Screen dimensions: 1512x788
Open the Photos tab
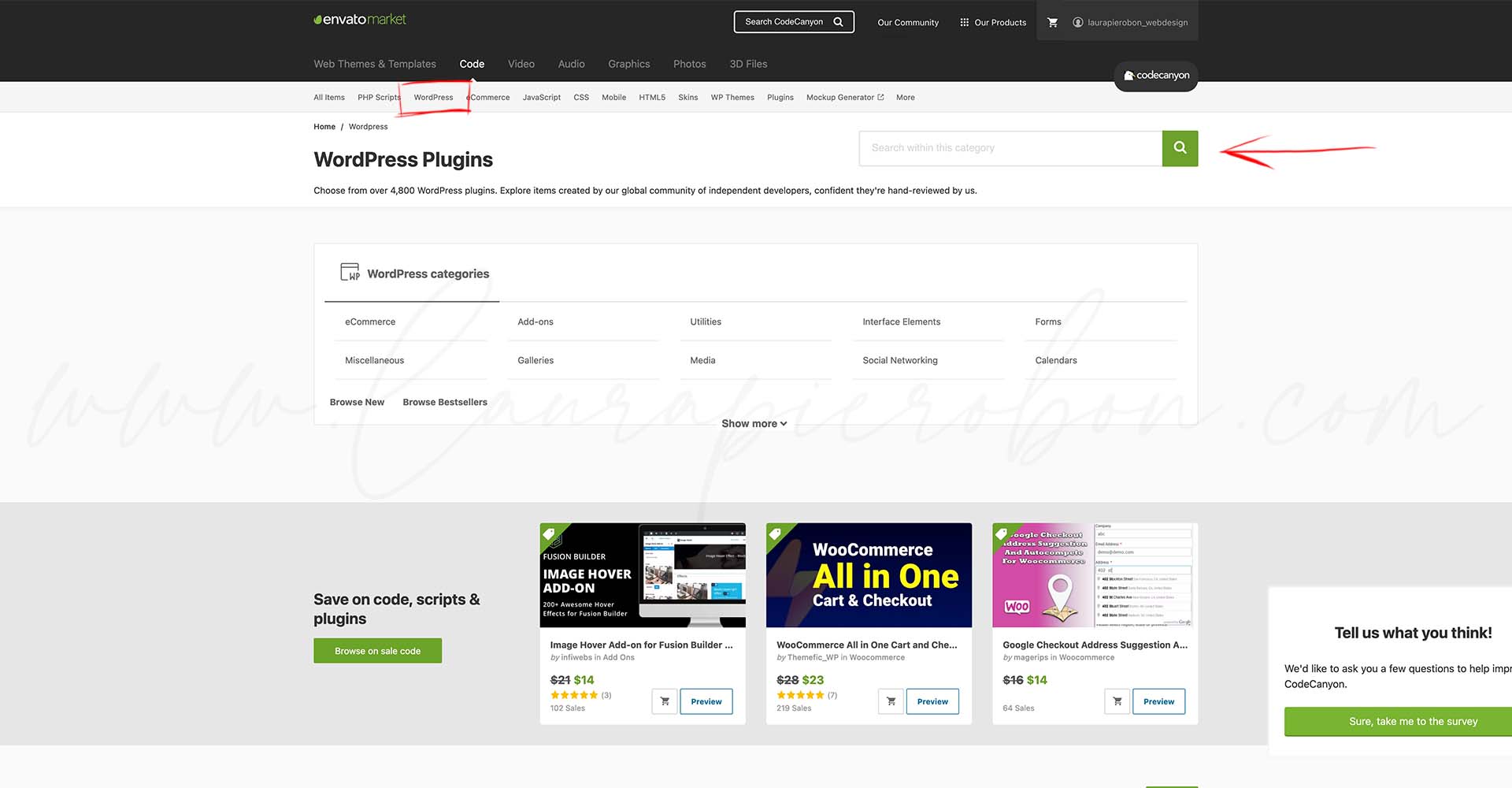[689, 64]
